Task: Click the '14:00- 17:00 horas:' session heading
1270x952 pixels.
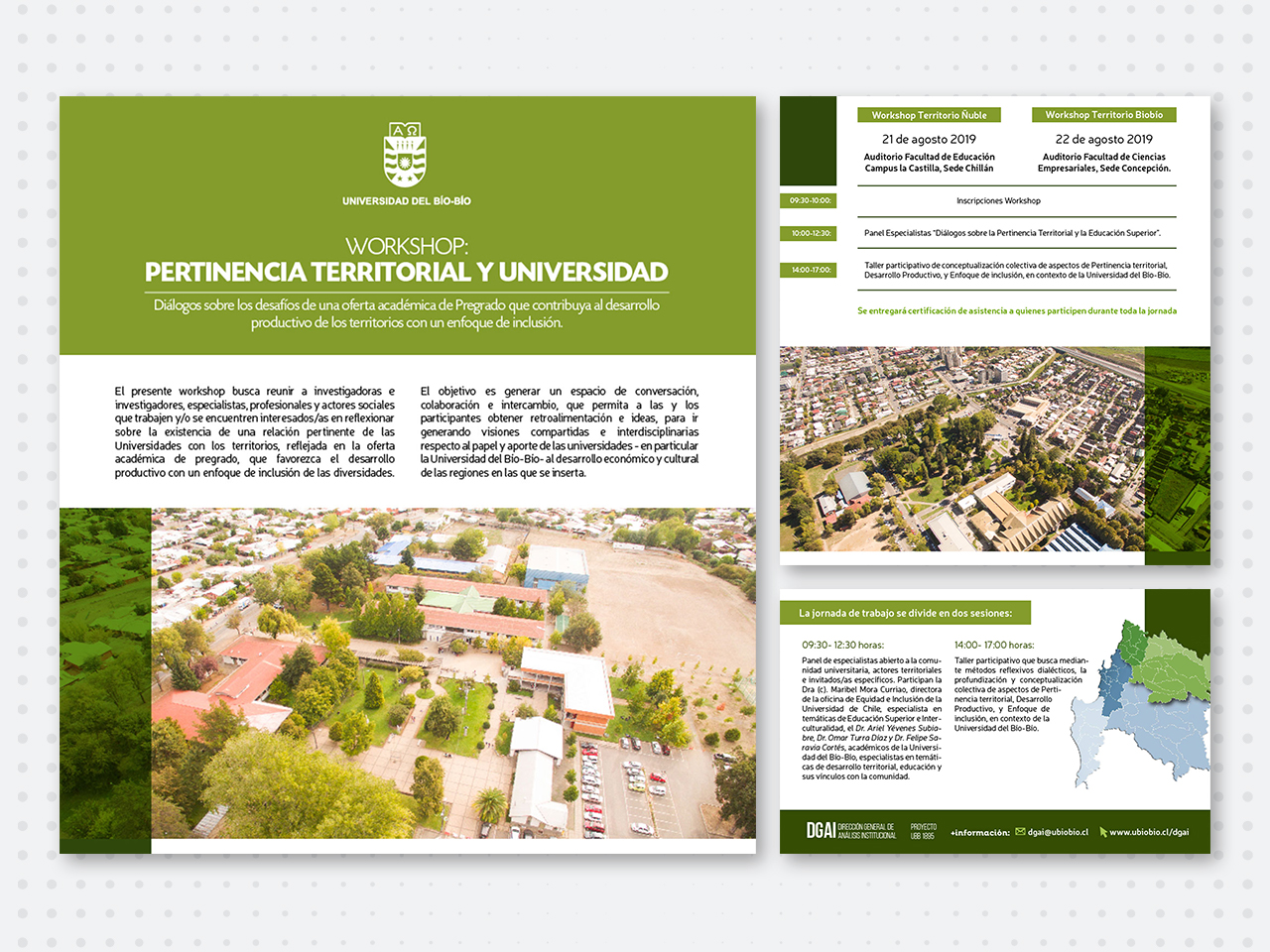Action: click(994, 645)
